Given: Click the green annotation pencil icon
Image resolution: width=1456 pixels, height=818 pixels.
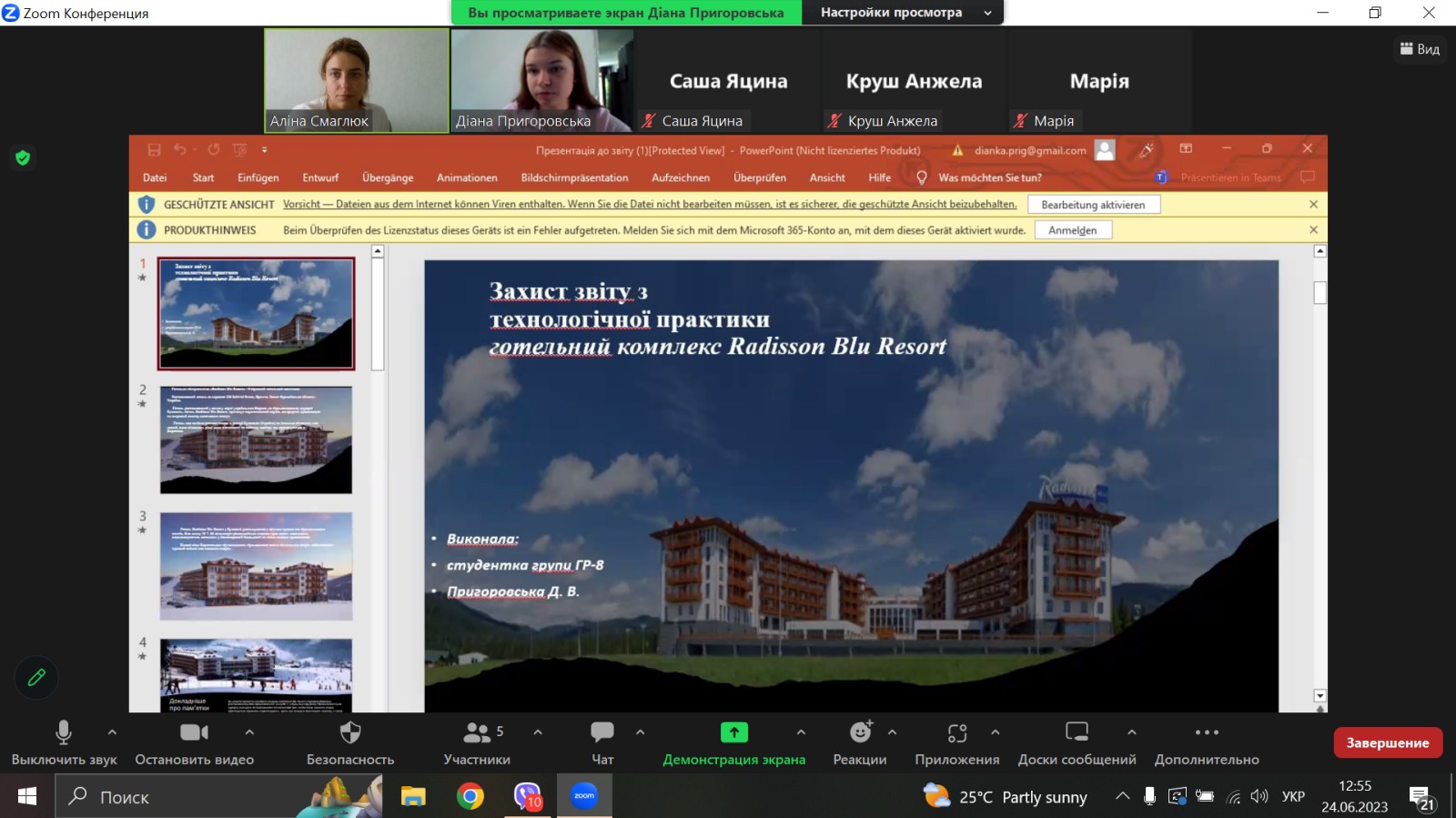Looking at the screenshot, I should pos(36,677).
